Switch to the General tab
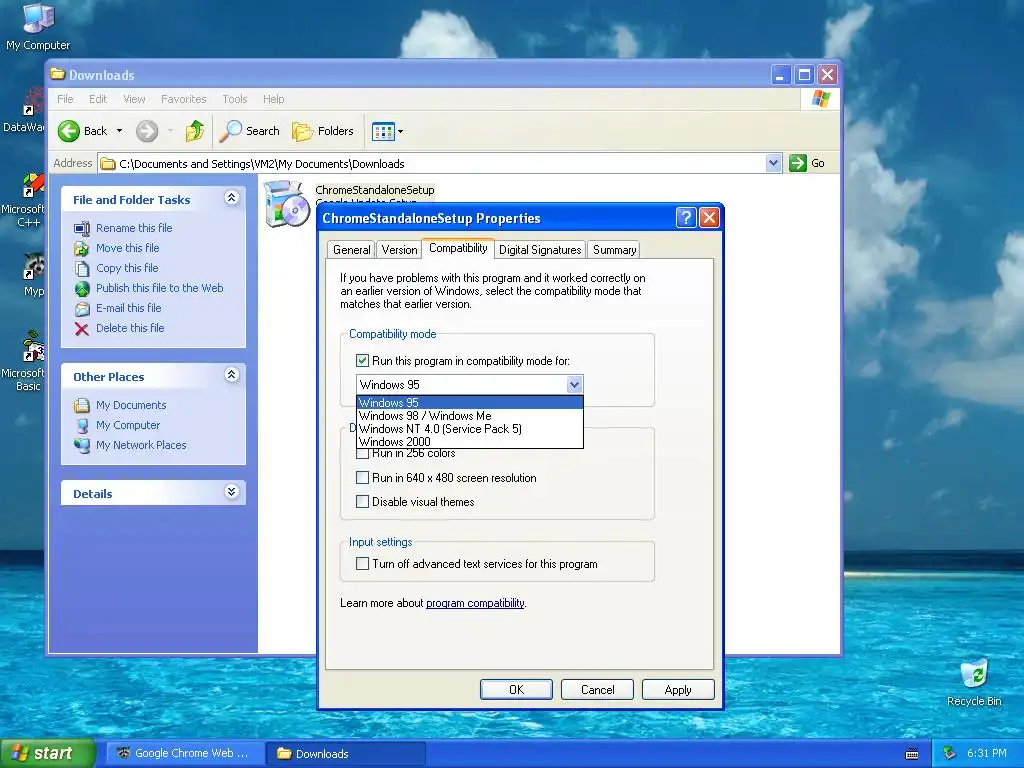The width and height of the screenshot is (1024, 768). coord(351,249)
